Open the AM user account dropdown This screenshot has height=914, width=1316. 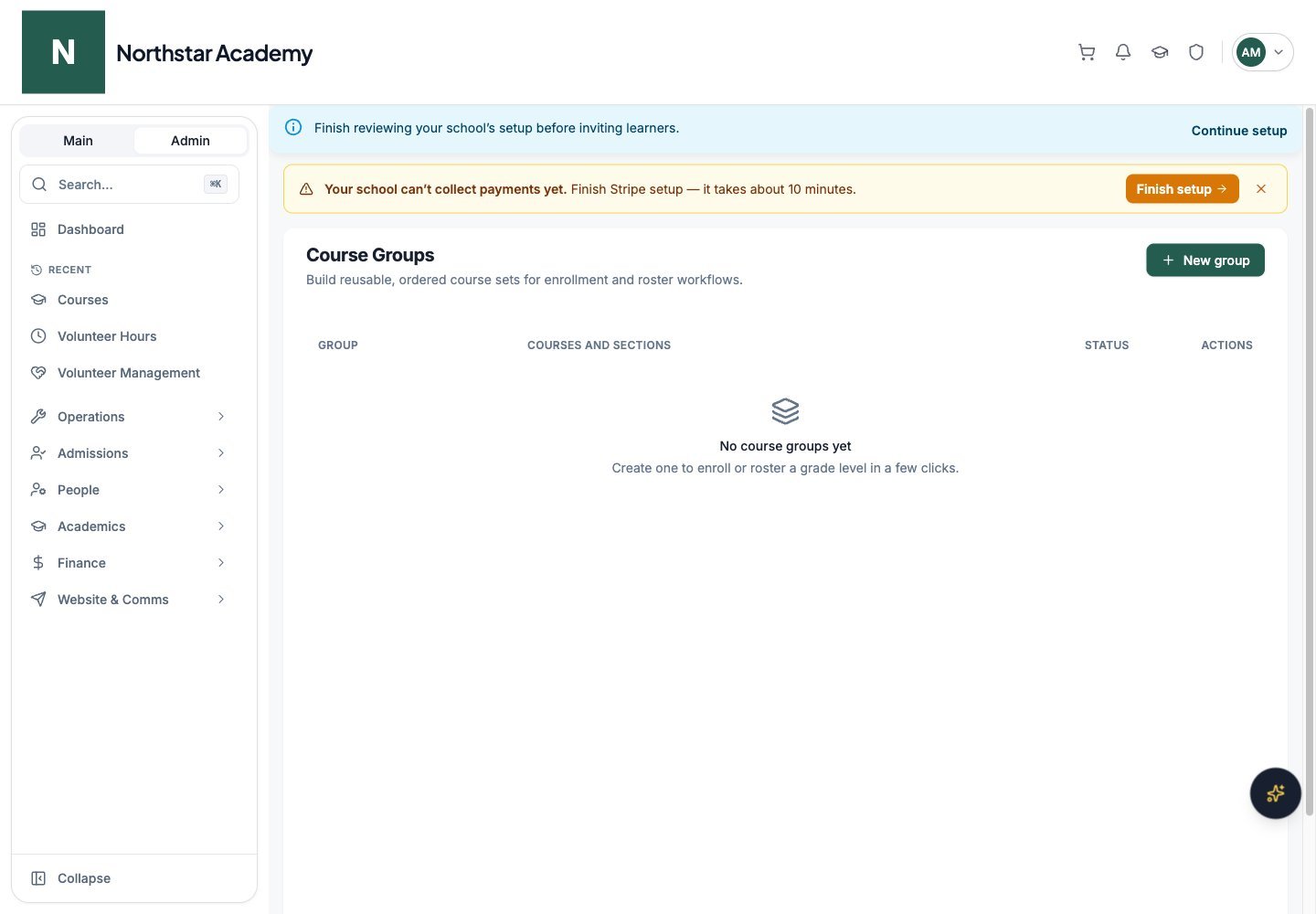coord(1262,52)
